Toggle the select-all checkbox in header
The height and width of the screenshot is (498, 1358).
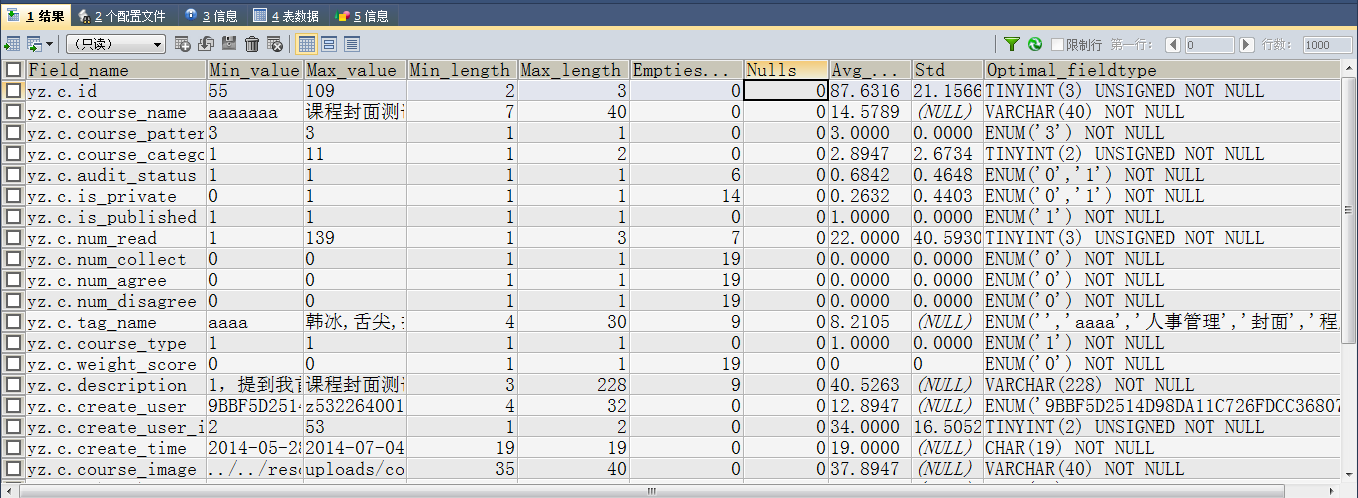pyautogui.click(x=13, y=70)
